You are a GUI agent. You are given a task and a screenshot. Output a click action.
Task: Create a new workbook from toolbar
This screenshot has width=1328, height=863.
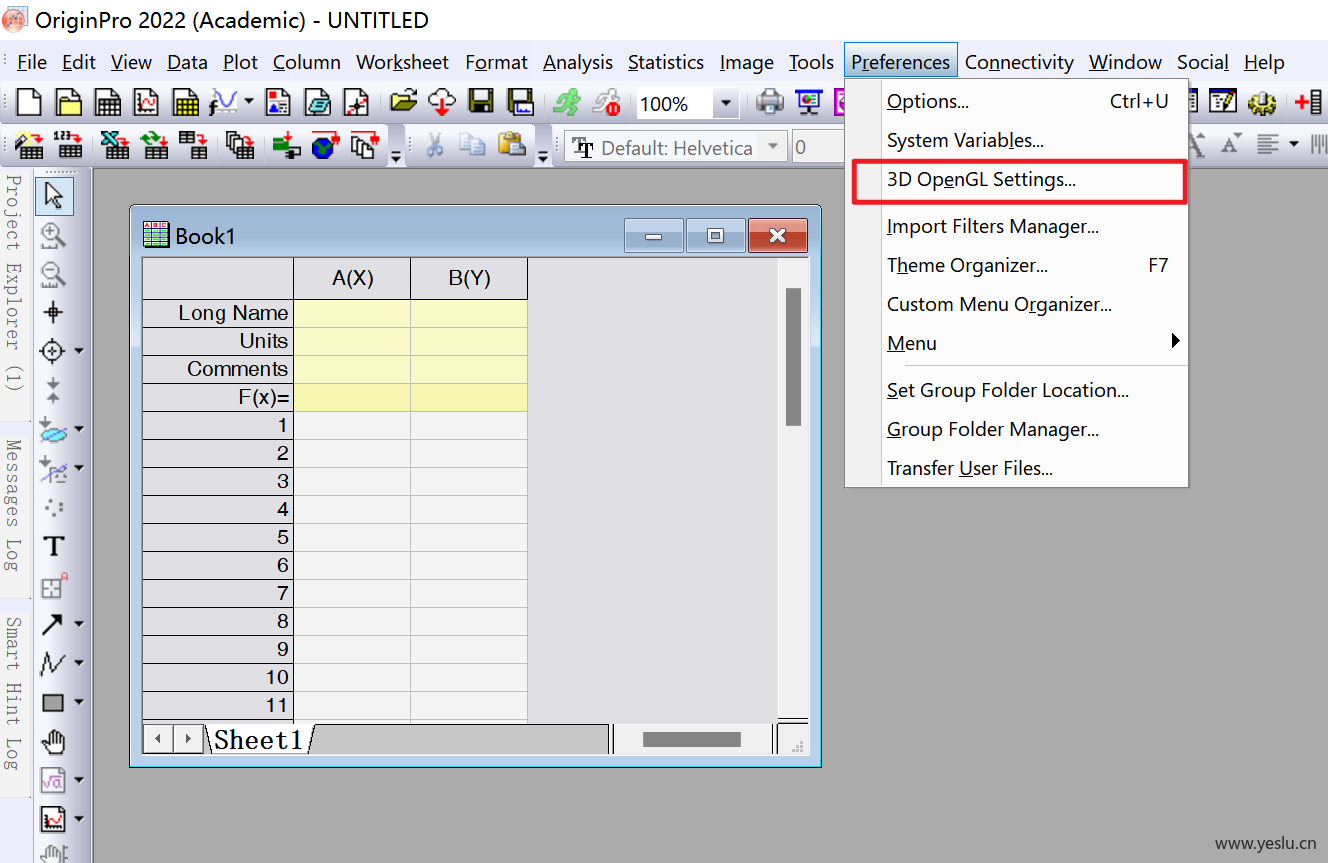(108, 103)
